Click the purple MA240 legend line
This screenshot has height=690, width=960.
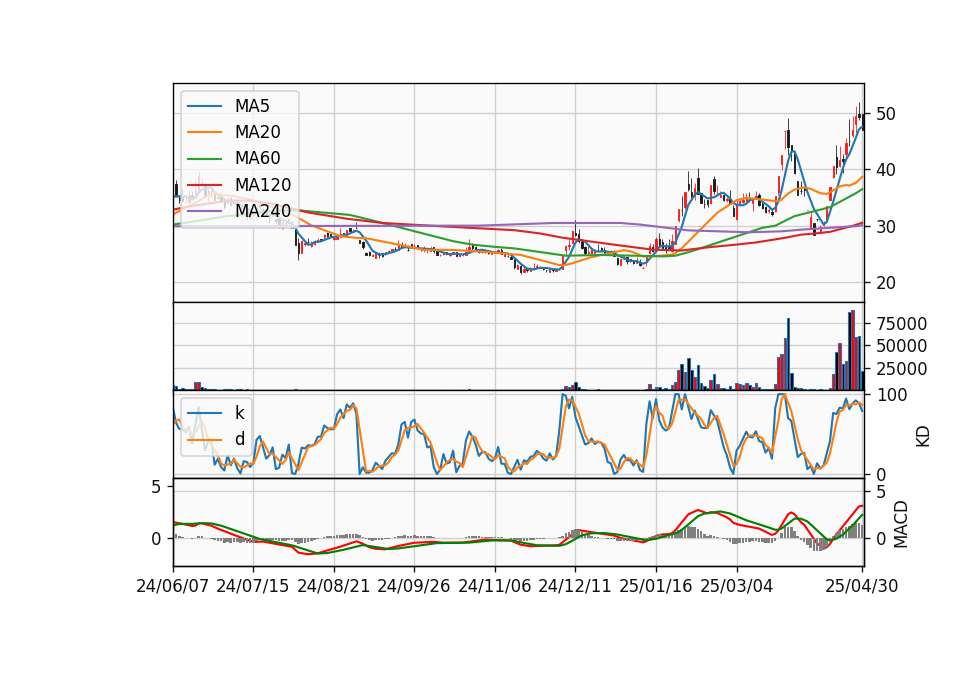204,211
